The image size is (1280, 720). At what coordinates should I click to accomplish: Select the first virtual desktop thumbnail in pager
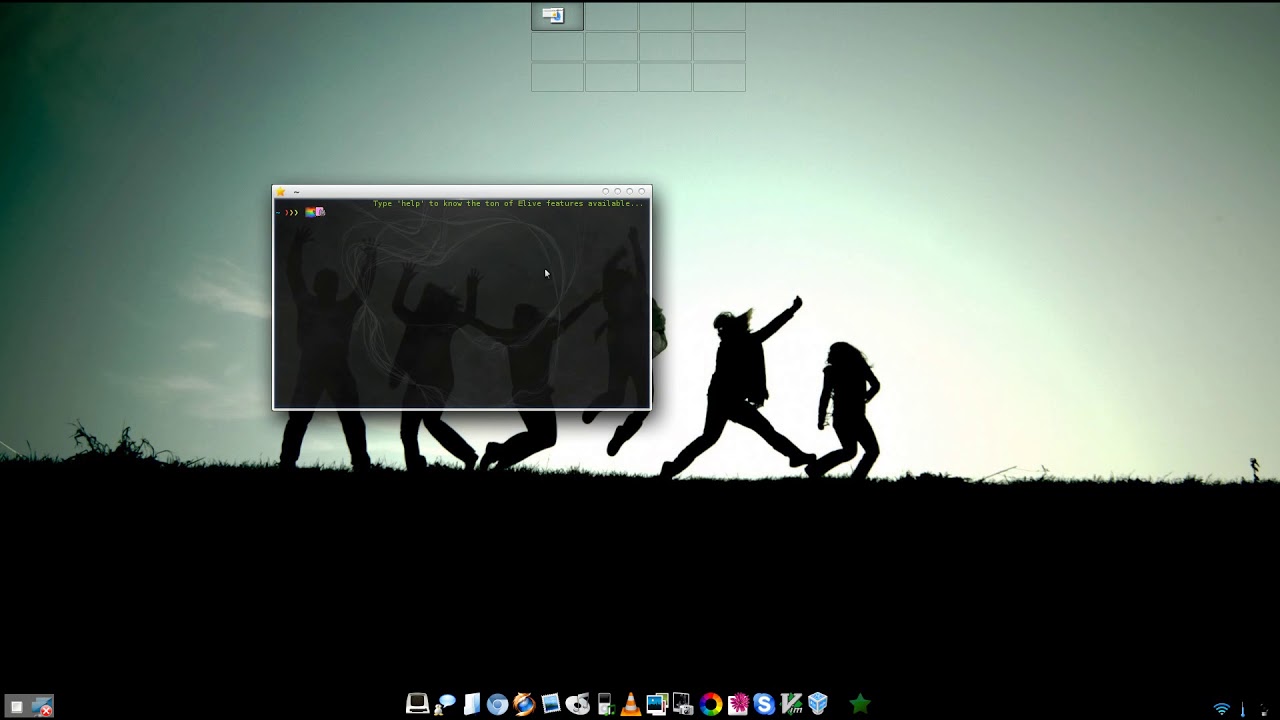[557, 16]
